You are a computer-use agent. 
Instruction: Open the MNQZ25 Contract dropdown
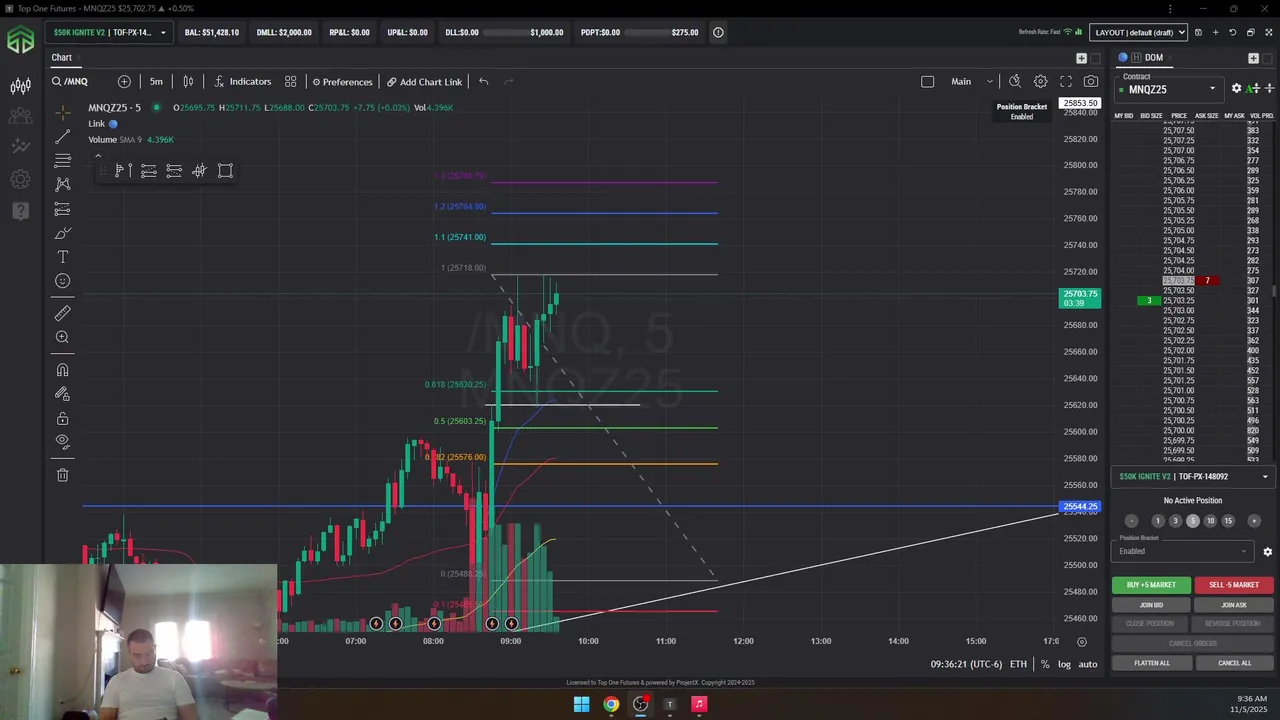(x=1169, y=89)
